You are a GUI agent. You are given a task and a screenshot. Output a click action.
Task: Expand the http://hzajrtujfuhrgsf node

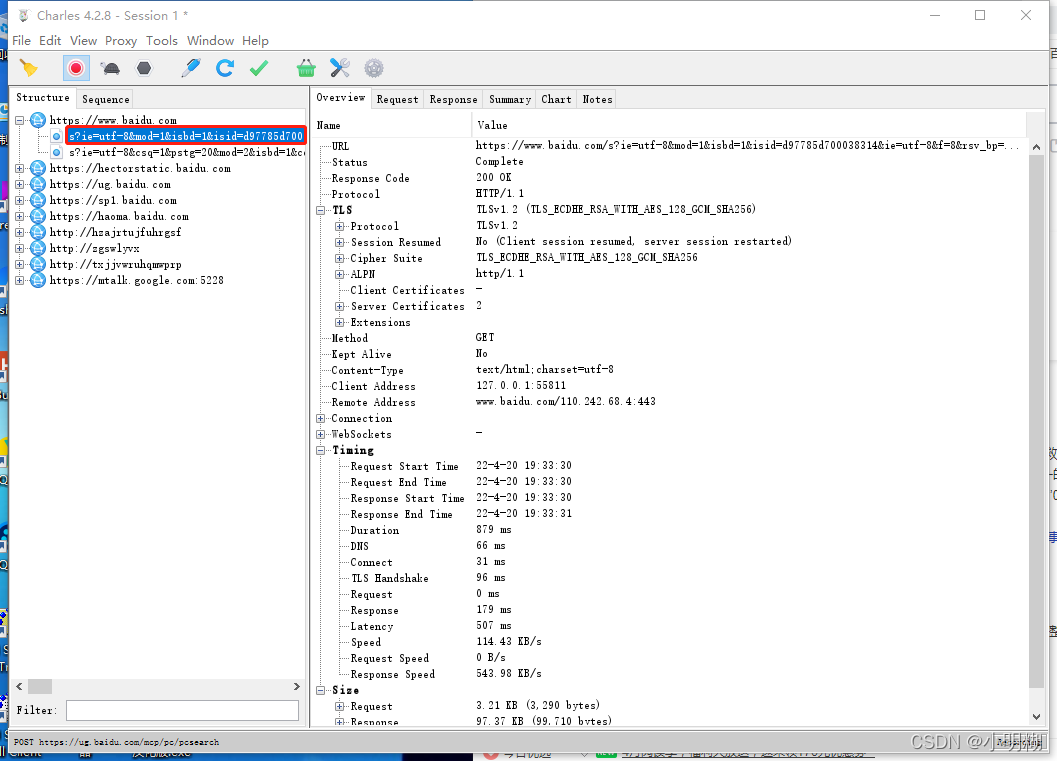pos(20,233)
